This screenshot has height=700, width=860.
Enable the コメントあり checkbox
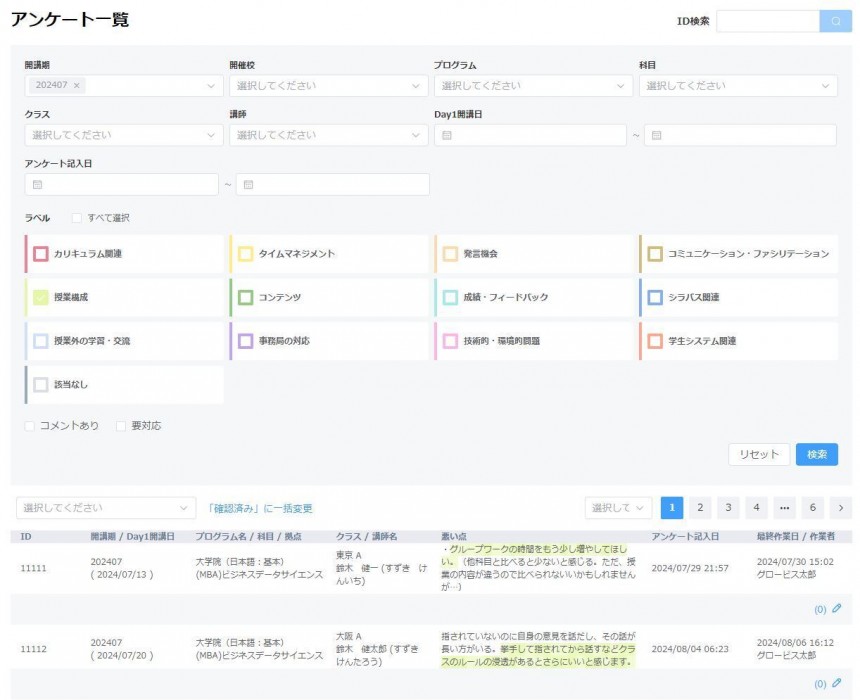click(x=31, y=426)
